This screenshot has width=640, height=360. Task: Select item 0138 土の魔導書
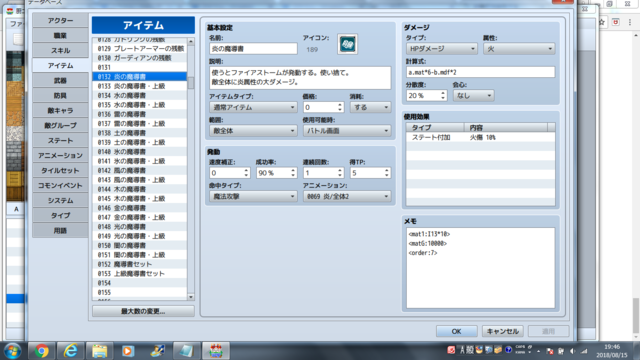click(x=140, y=133)
